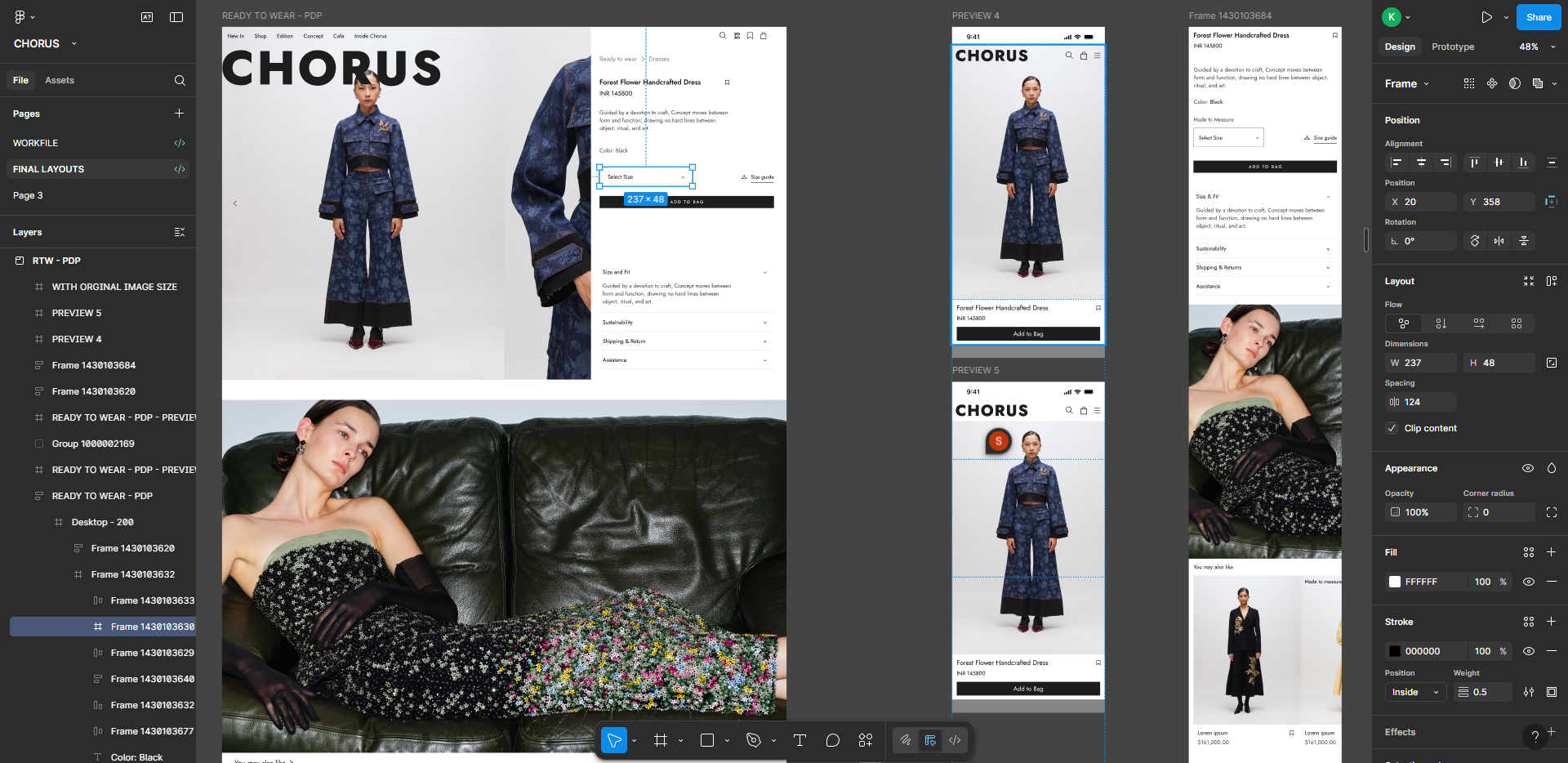Toggle Stroke visibility eye icon
Viewport: 1568px width, 763px height.
click(x=1529, y=651)
